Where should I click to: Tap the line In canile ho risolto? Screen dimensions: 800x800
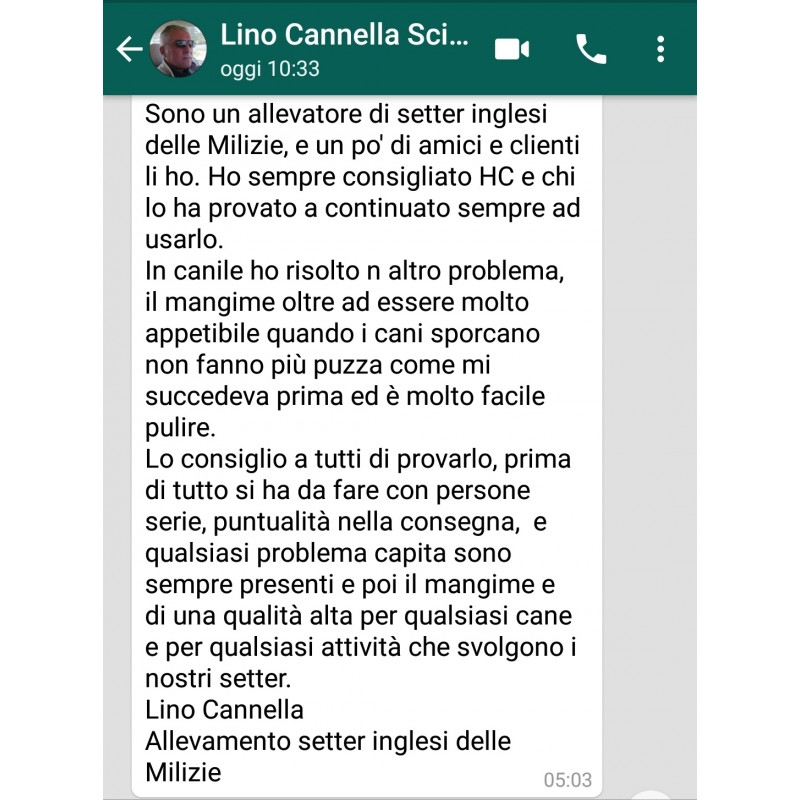click(x=355, y=271)
